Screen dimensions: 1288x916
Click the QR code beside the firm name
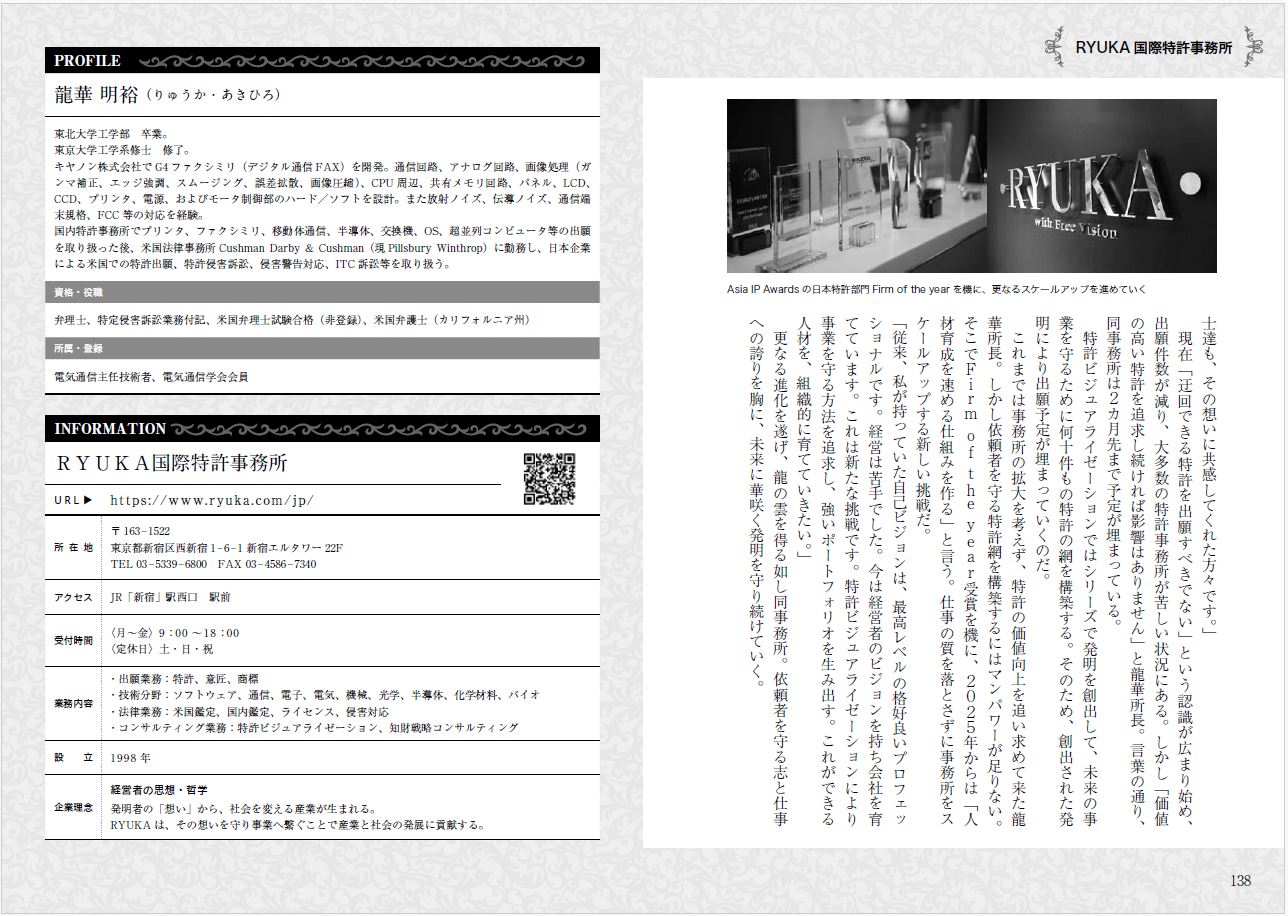pos(550,478)
